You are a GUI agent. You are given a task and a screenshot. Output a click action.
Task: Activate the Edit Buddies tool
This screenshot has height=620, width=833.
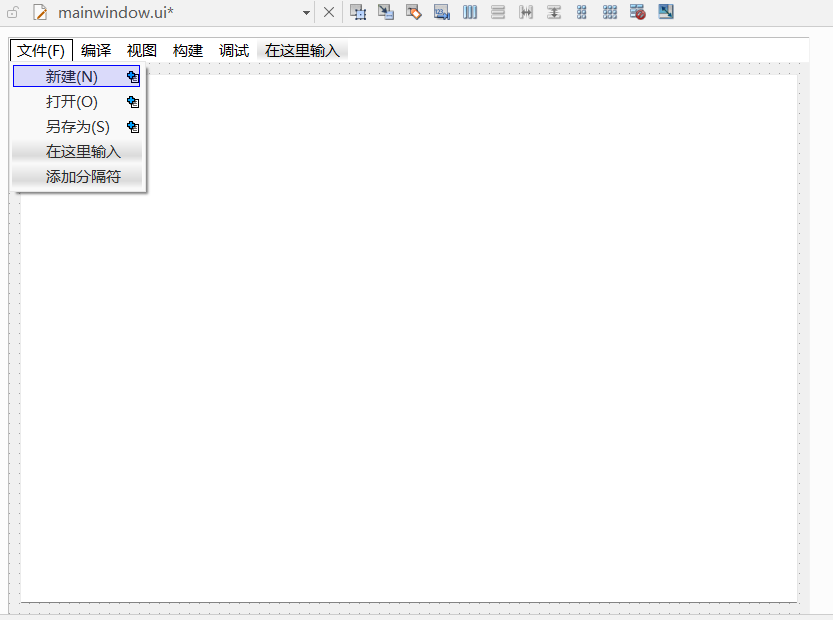[414, 12]
